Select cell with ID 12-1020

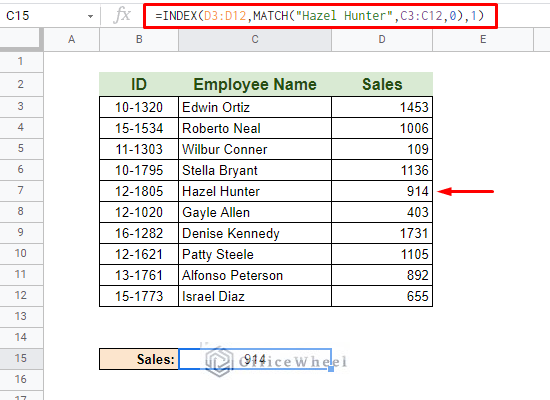coord(139,212)
